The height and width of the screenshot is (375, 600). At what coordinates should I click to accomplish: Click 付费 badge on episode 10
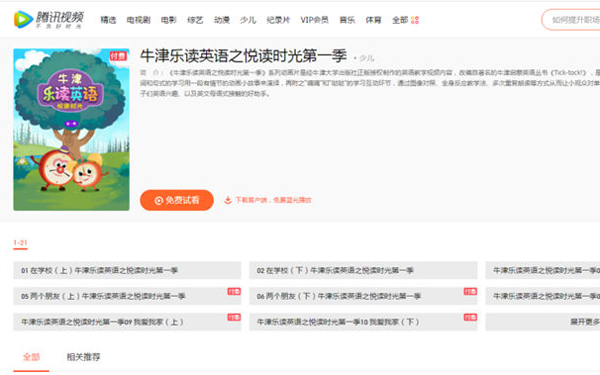[470, 317]
